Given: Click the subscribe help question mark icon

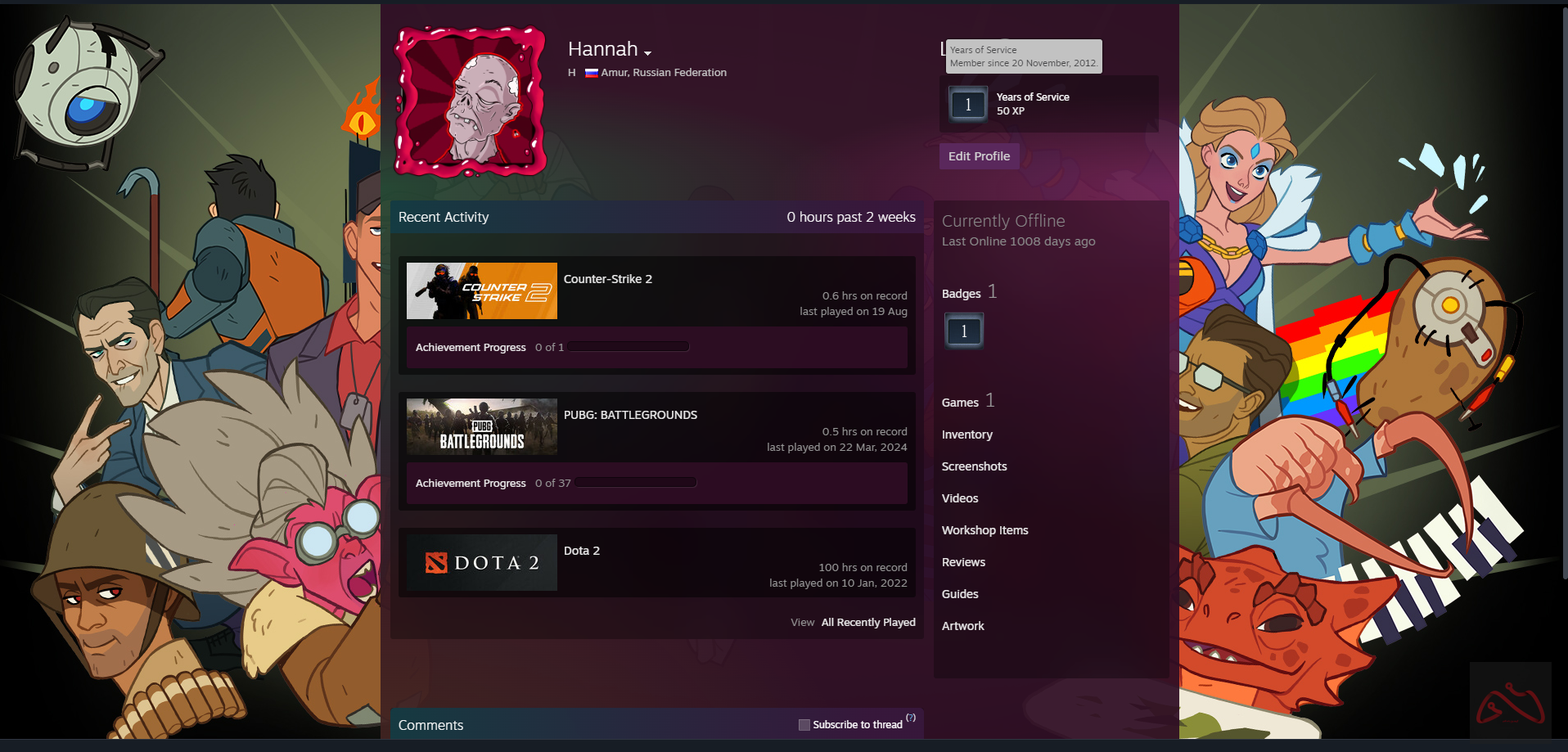Looking at the screenshot, I should pos(910,718).
